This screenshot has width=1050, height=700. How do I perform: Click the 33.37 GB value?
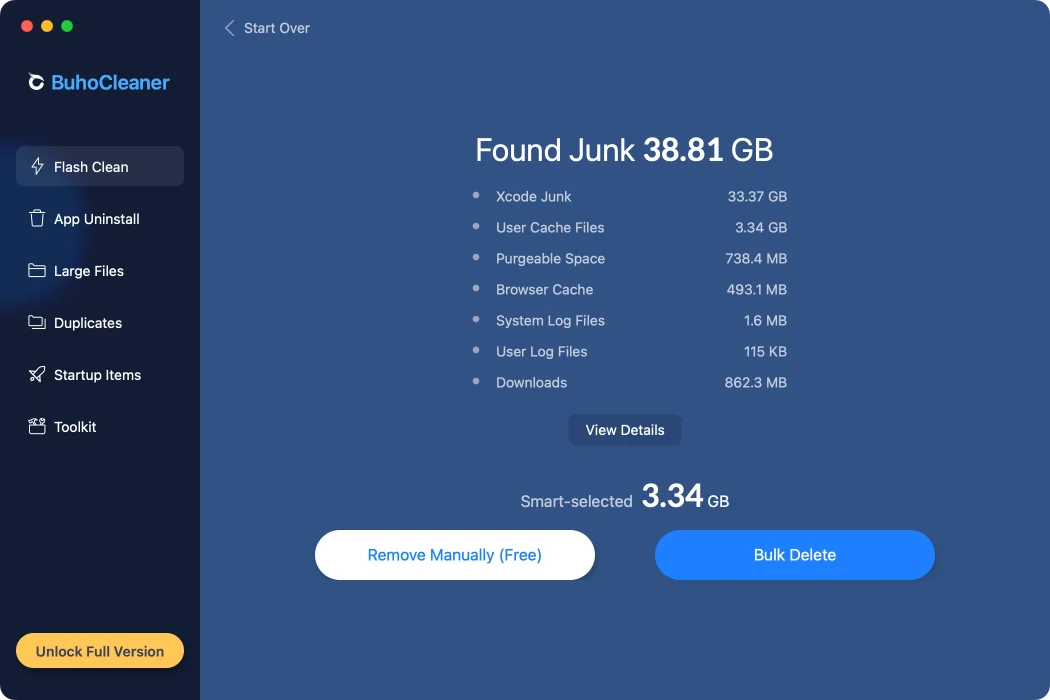pos(757,196)
